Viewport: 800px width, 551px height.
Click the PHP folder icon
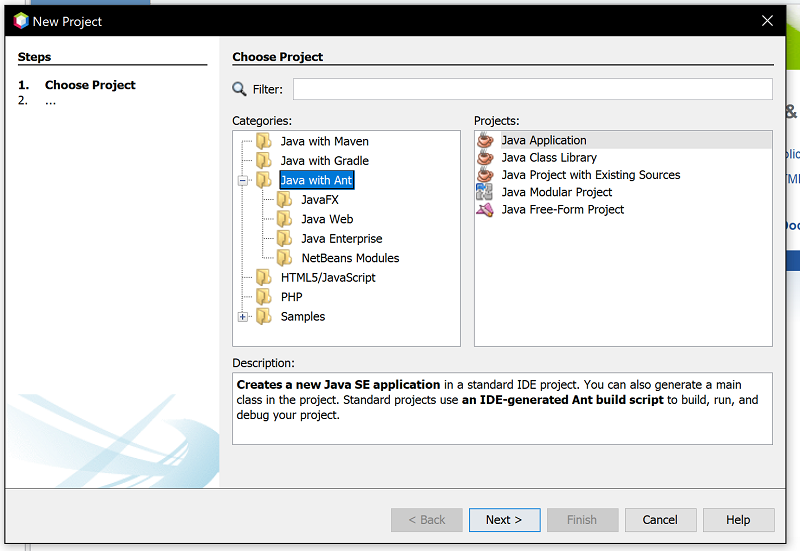(263, 296)
